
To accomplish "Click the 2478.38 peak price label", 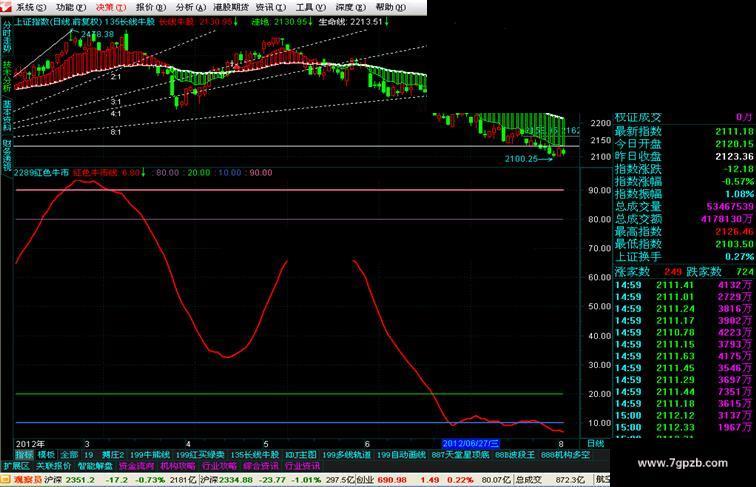I will (x=97, y=34).
